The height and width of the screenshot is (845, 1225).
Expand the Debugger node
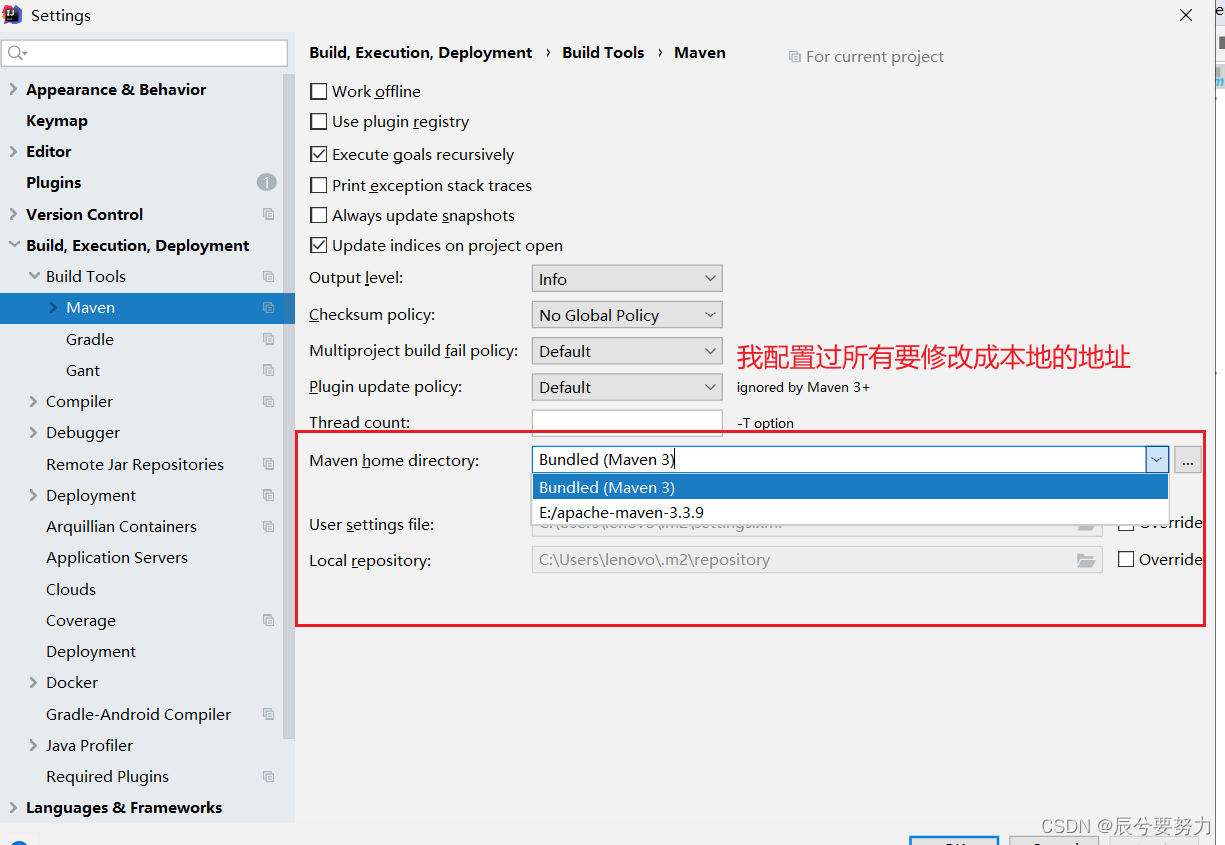click(x=33, y=432)
